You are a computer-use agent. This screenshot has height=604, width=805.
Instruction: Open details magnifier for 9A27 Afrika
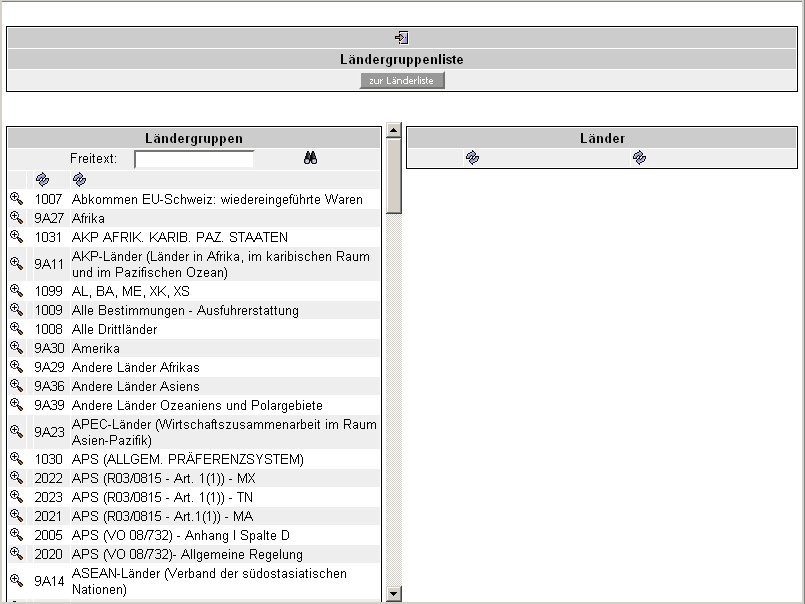(16, 218)
